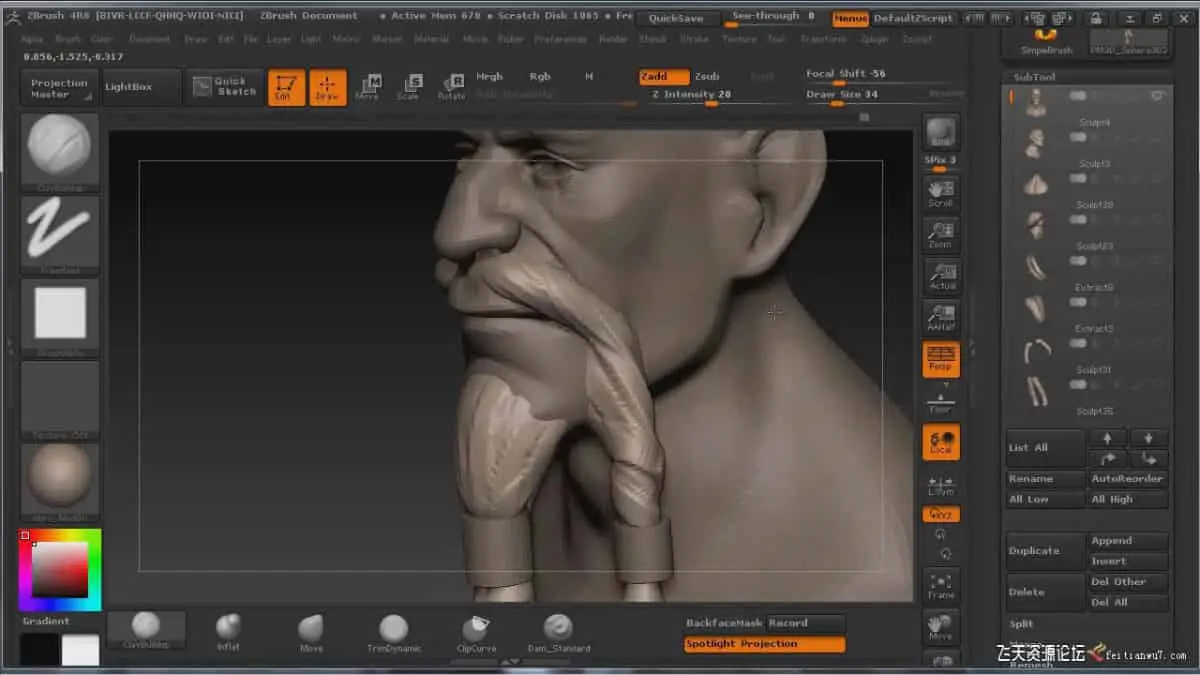The height and width of the screenshot is (675, 1200).
Task: Click the Frame mesh button
Action: point(941,585)
